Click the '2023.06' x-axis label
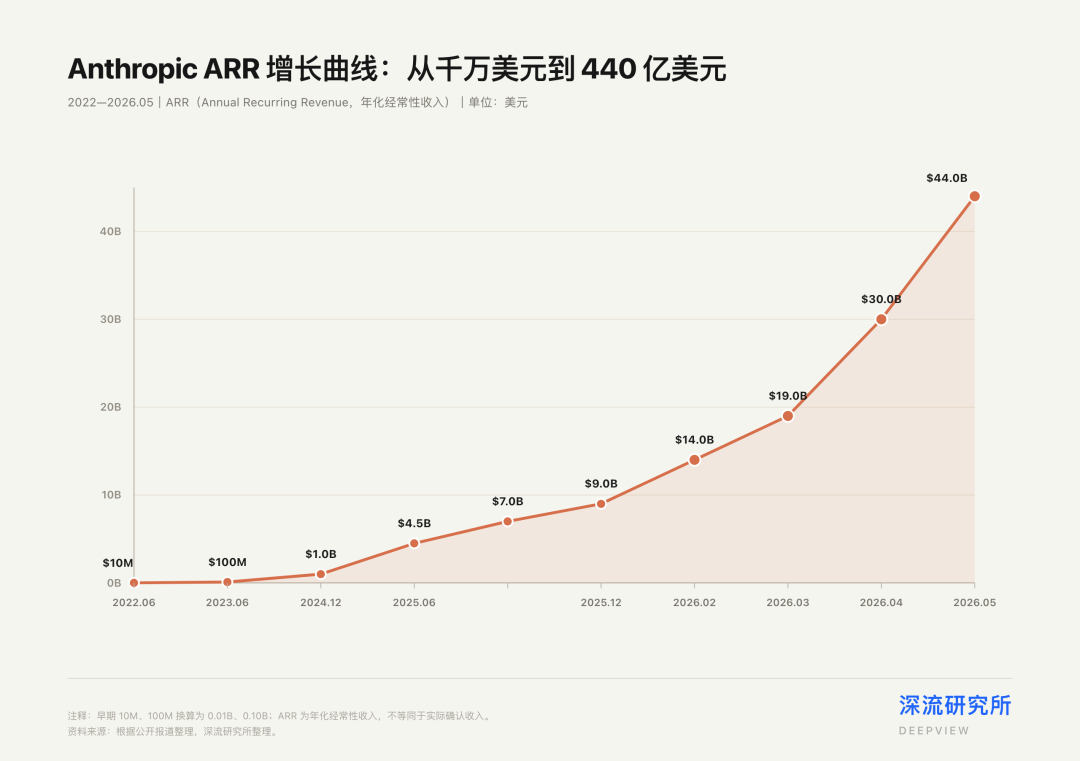 point(227,603)
